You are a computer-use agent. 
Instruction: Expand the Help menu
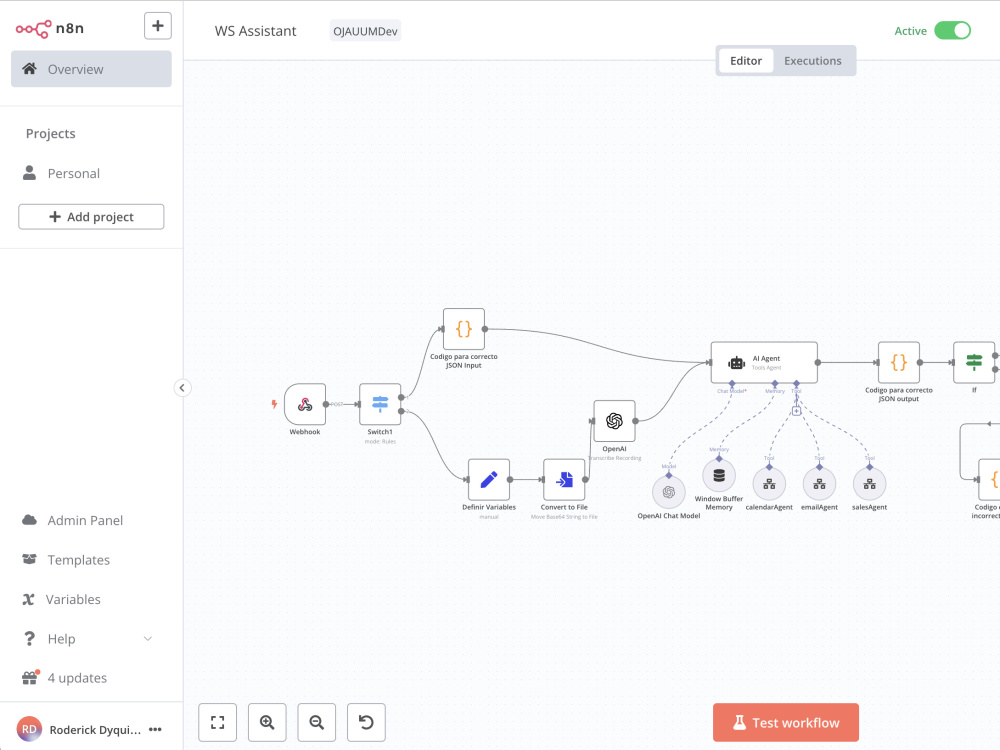click(x=87, y=639)
